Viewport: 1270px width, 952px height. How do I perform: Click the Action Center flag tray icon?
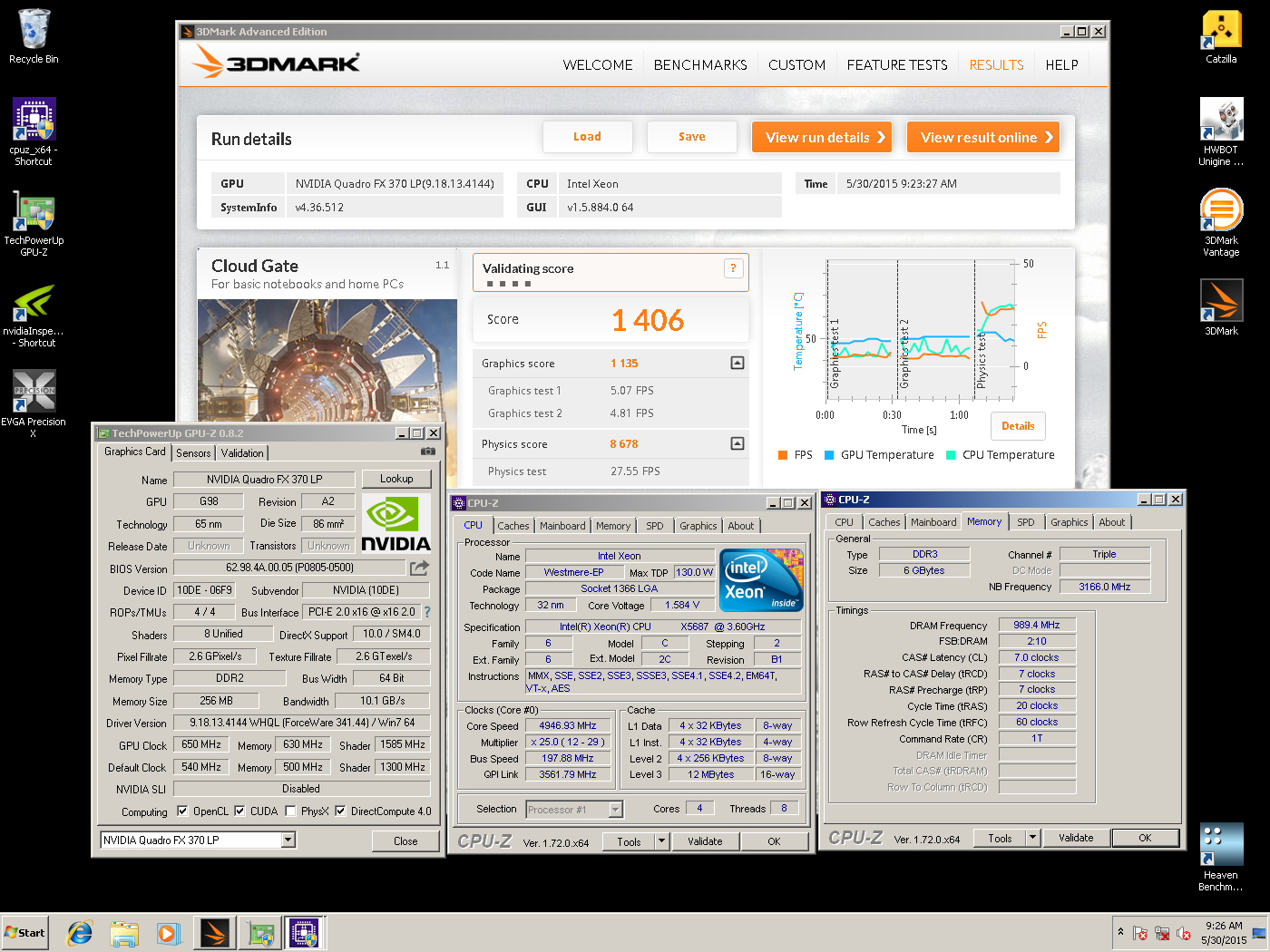(x=1140, y=933)
